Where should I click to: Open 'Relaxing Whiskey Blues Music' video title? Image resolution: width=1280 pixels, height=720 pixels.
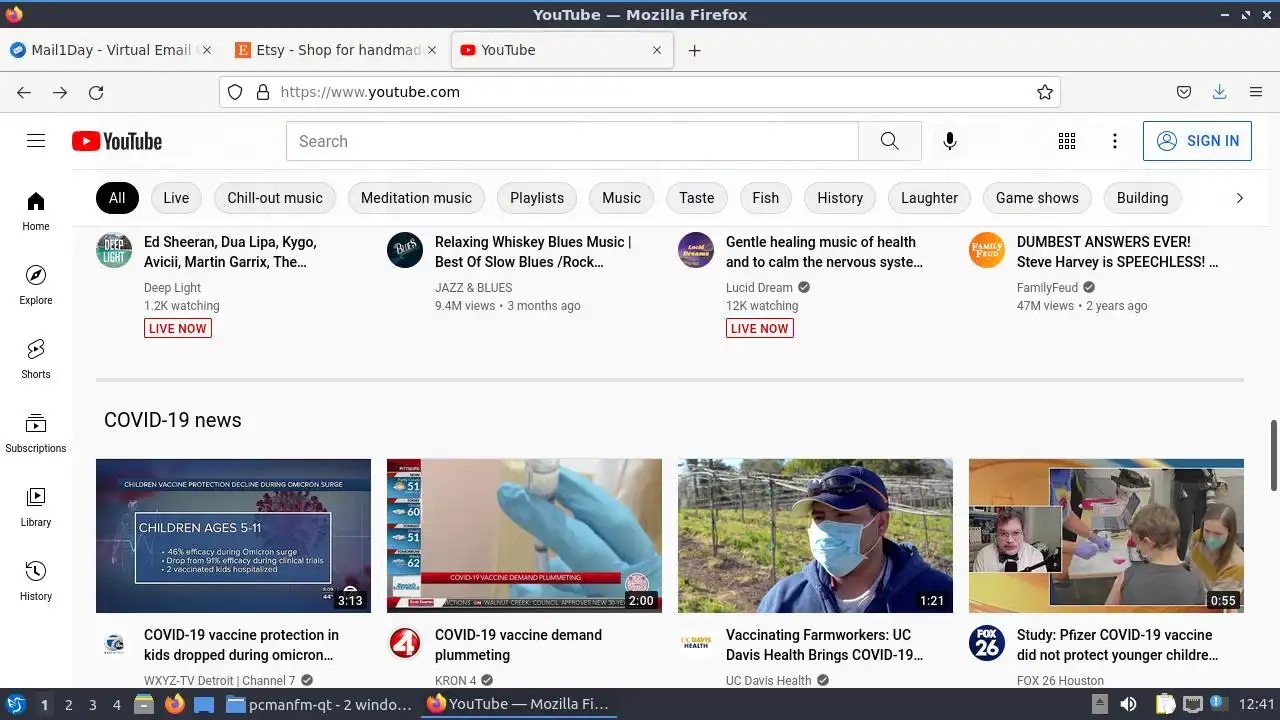[533, 252]
